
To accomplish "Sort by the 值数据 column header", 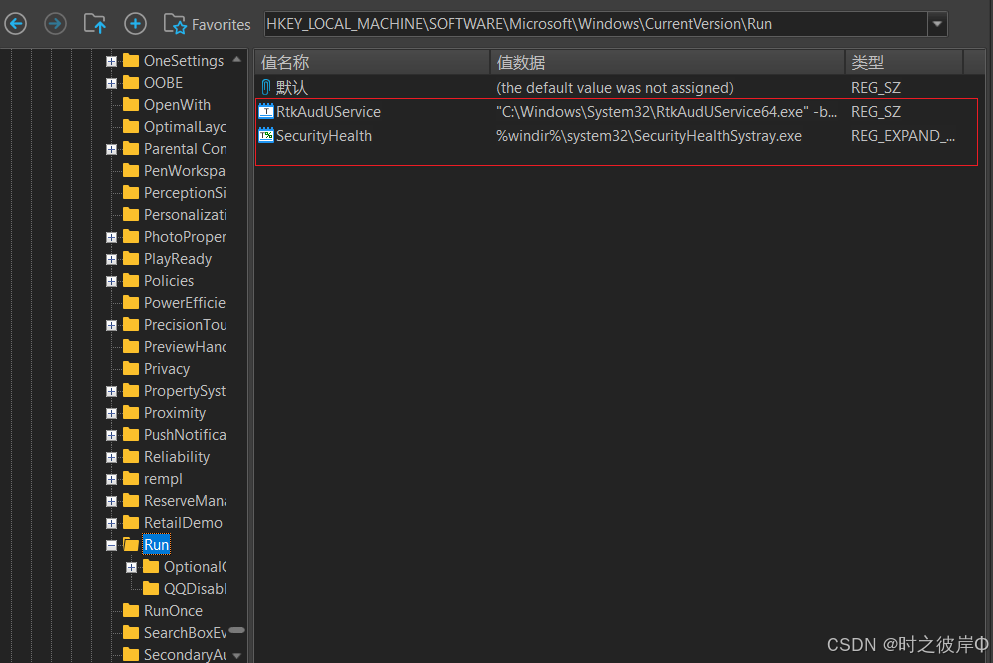I will [667, 62].
